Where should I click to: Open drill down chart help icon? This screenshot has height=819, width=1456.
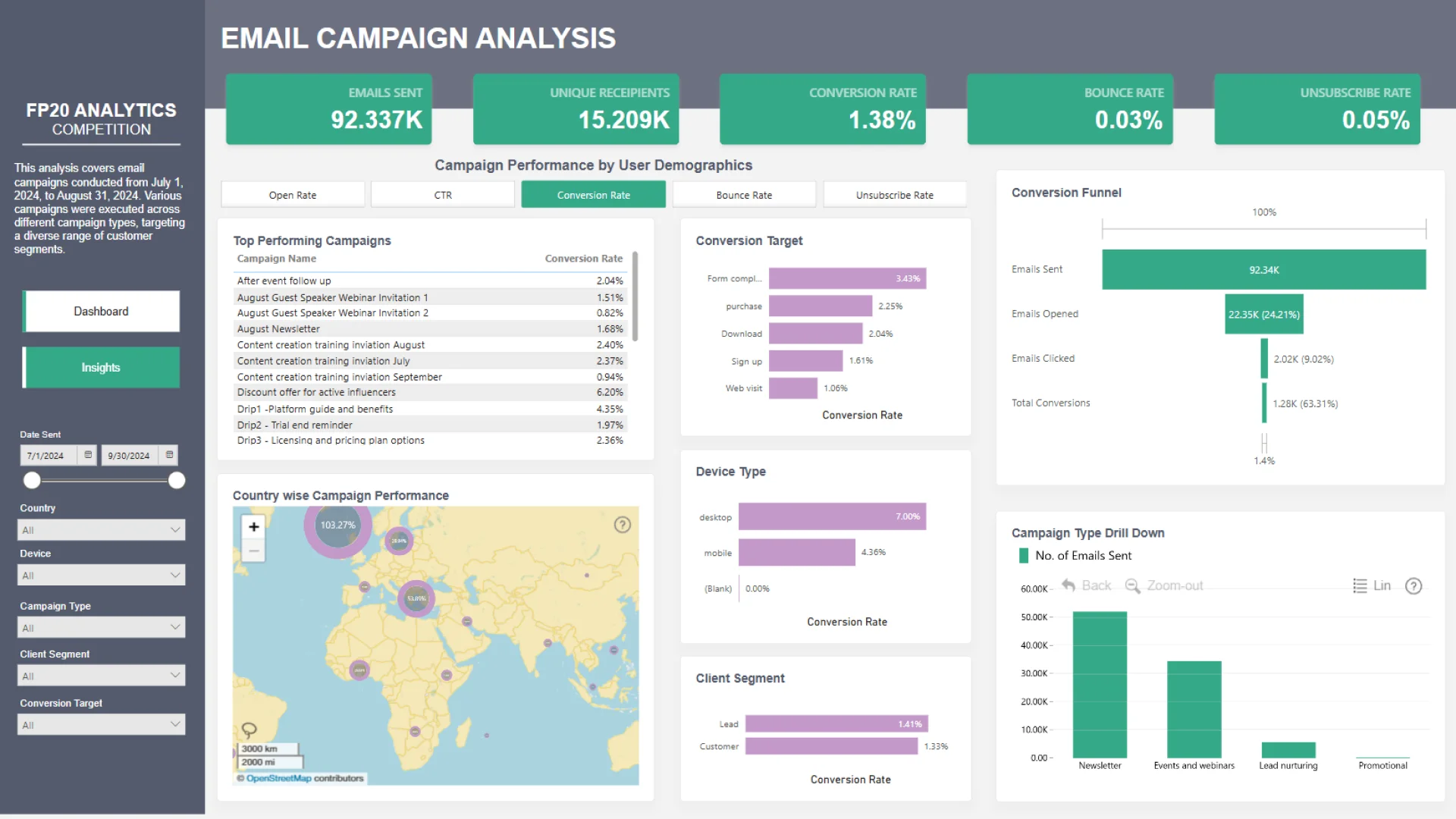[x=1414, y=585]
